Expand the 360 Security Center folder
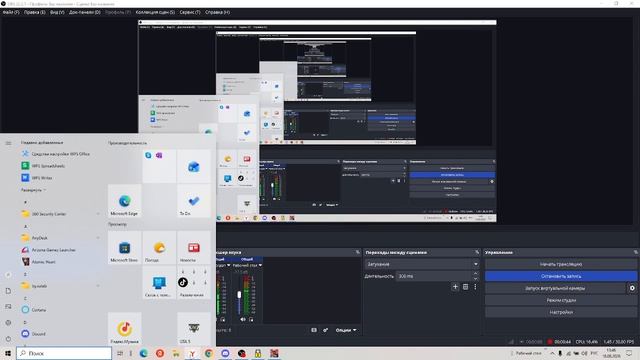Viewport: 640px width, 360px height. (60, 213)
